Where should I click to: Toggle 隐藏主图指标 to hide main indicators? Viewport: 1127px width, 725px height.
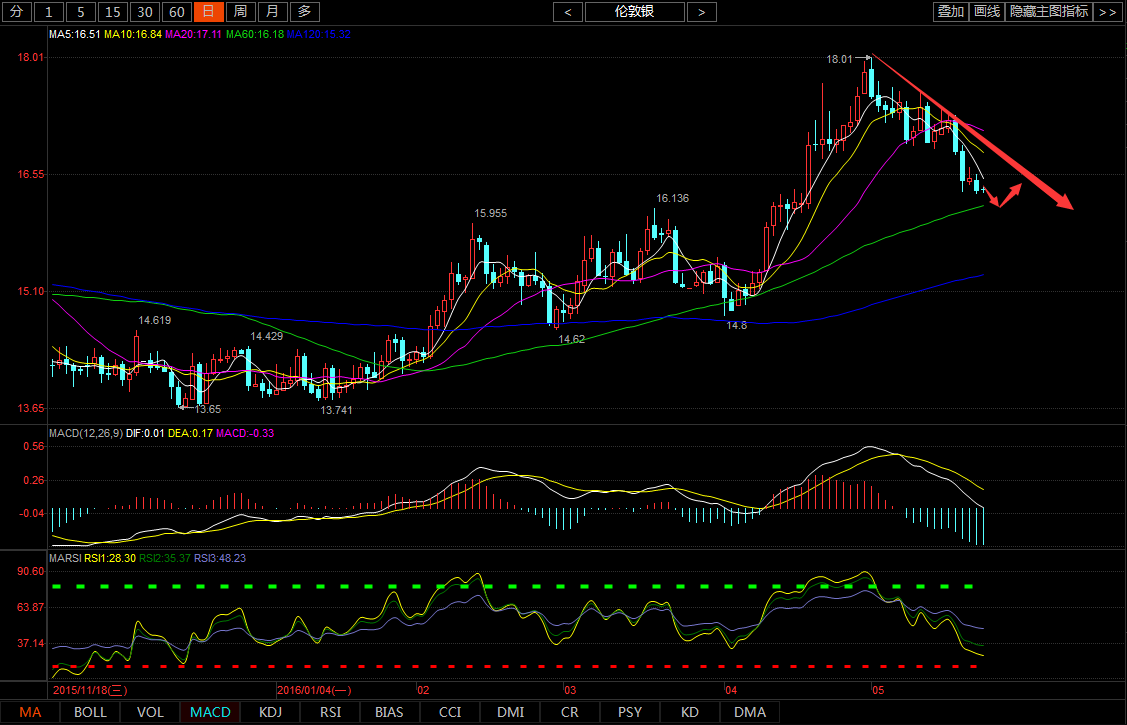(1049, 12)
